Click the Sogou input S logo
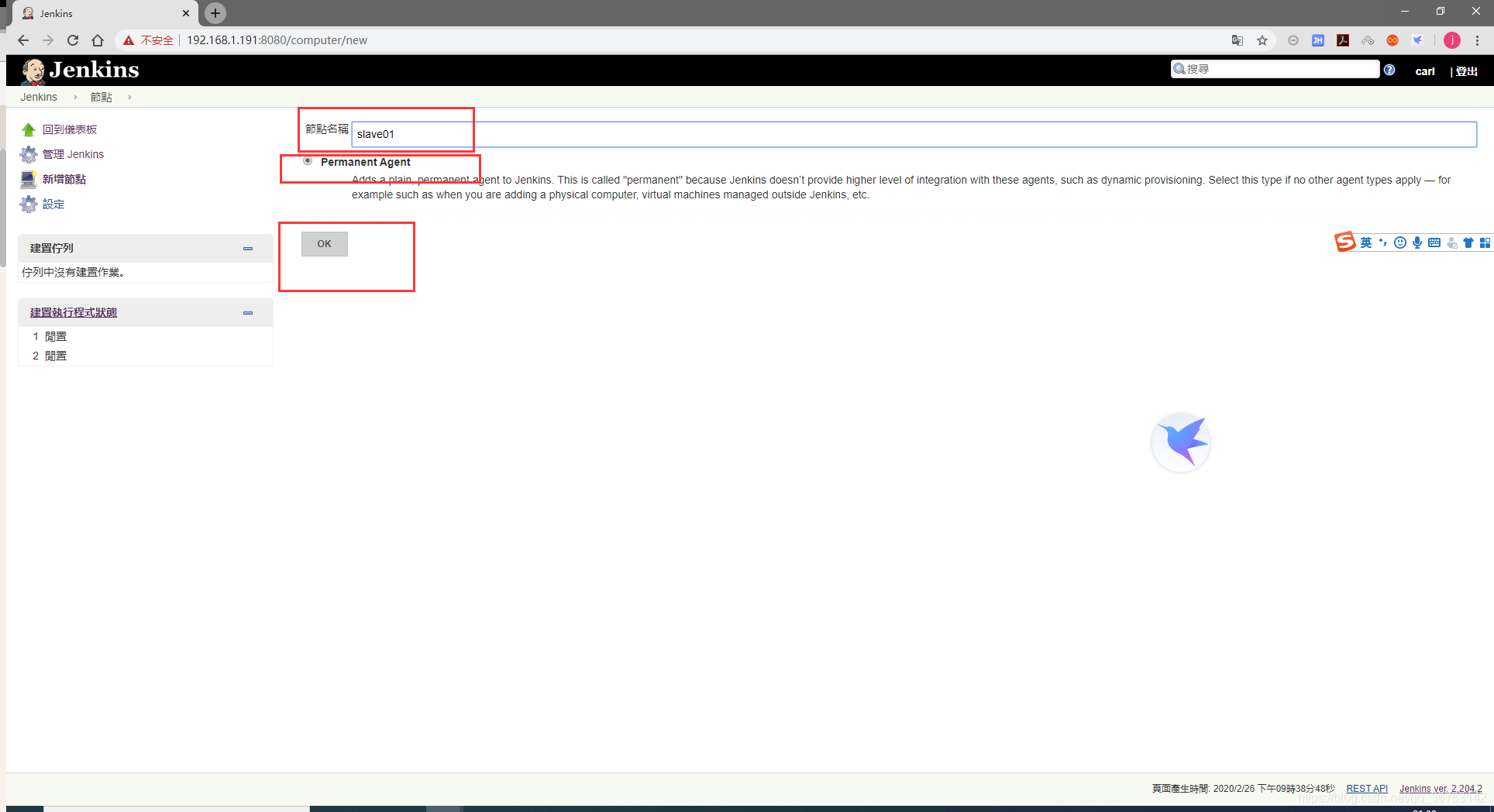Viewport: 1494px width, 812px height. (x=1345, y=243)
